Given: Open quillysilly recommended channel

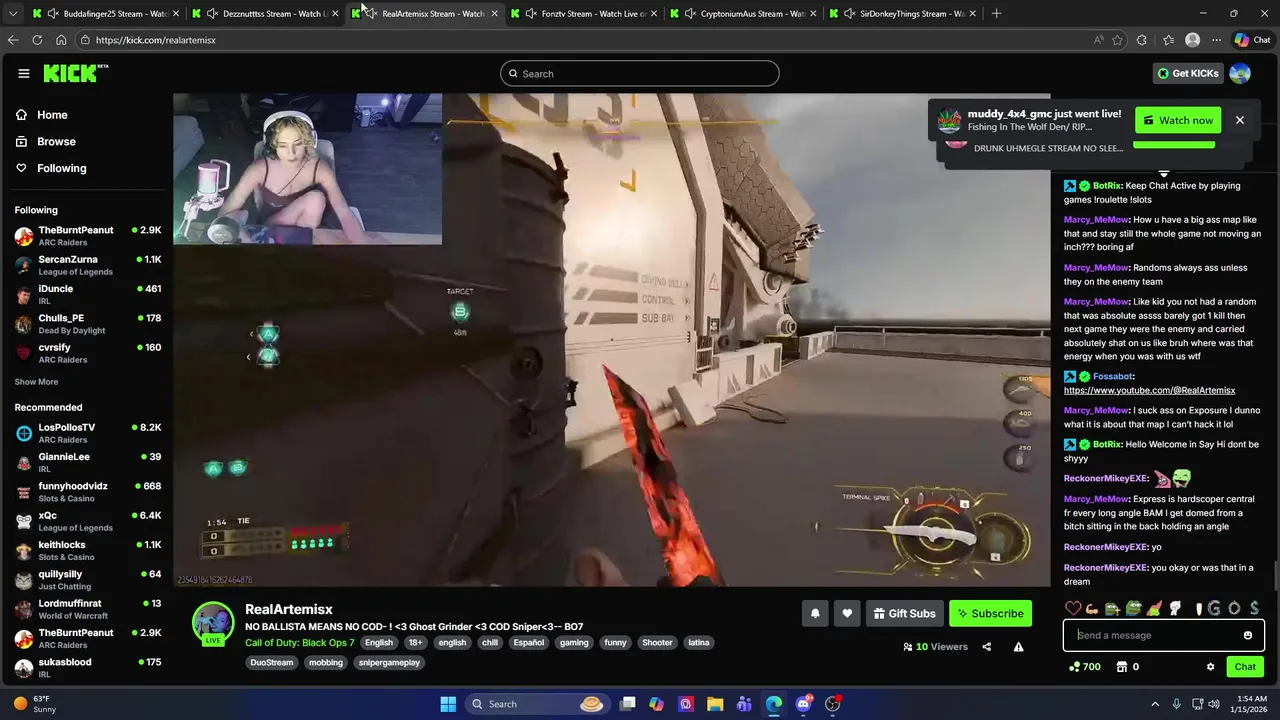Looking at the screenshot, I should [87, 580].
